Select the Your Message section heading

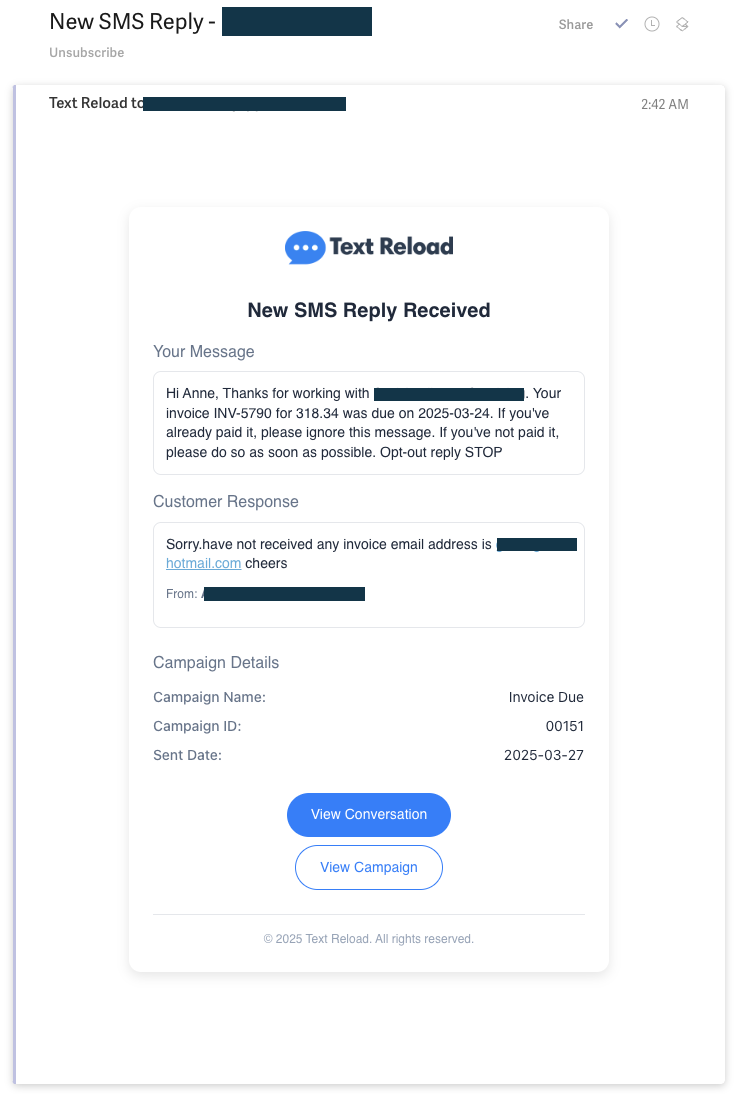tap(203, 351)
